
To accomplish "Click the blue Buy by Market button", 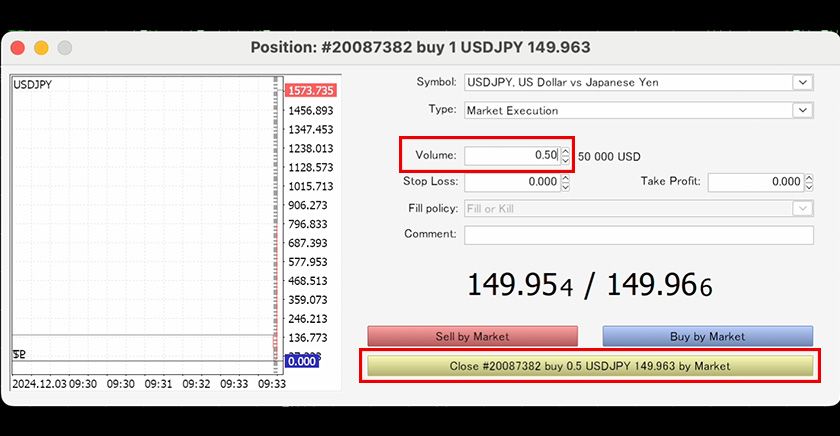I will (708, 336).
